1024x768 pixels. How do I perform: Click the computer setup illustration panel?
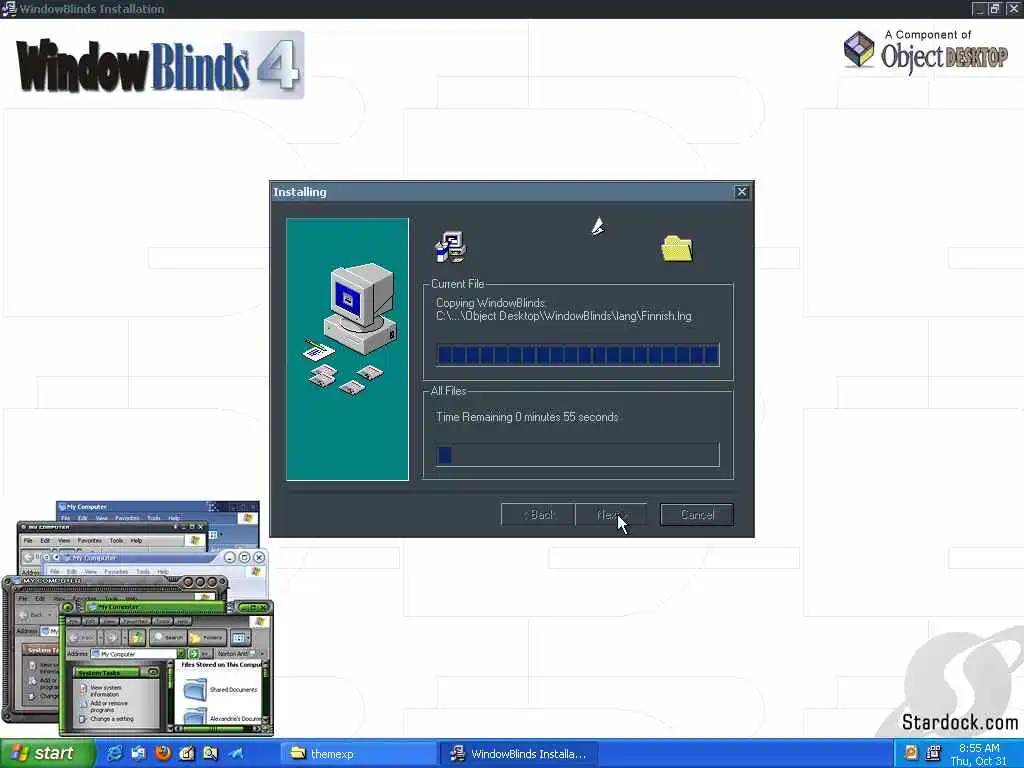click(347, 349)
